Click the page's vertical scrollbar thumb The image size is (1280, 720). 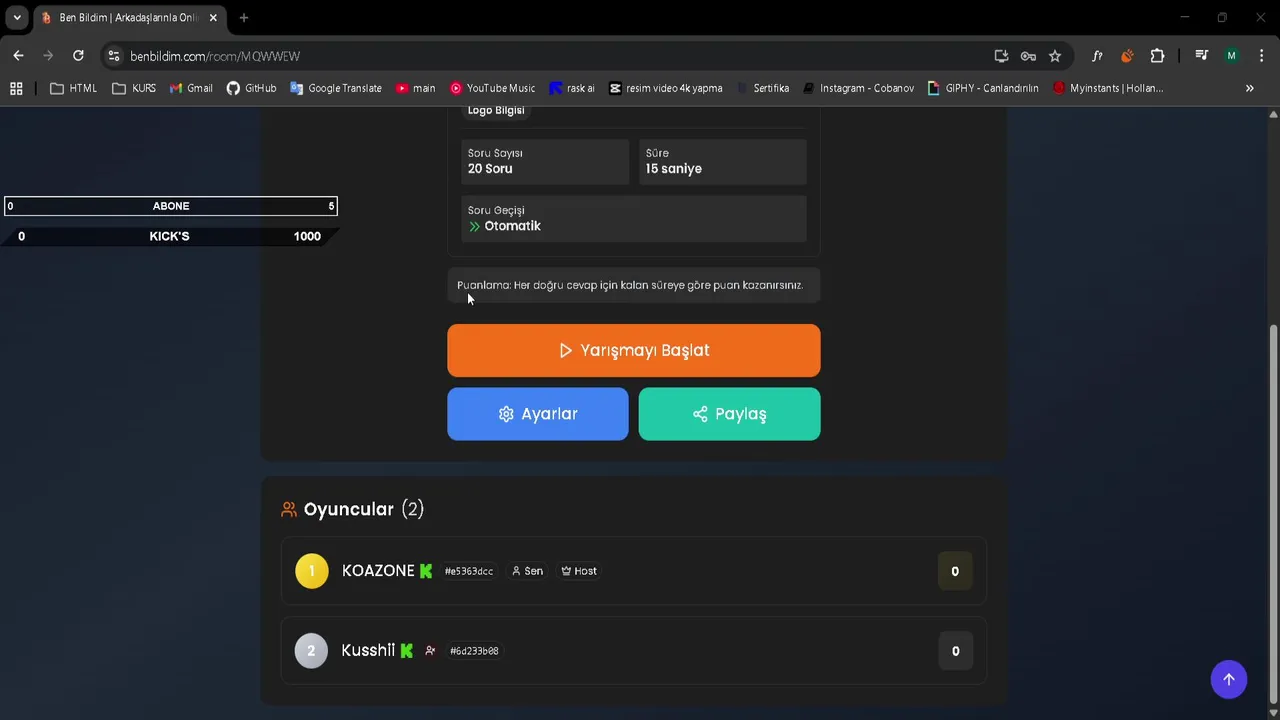pyautogui.click(x=1273, y=514)
